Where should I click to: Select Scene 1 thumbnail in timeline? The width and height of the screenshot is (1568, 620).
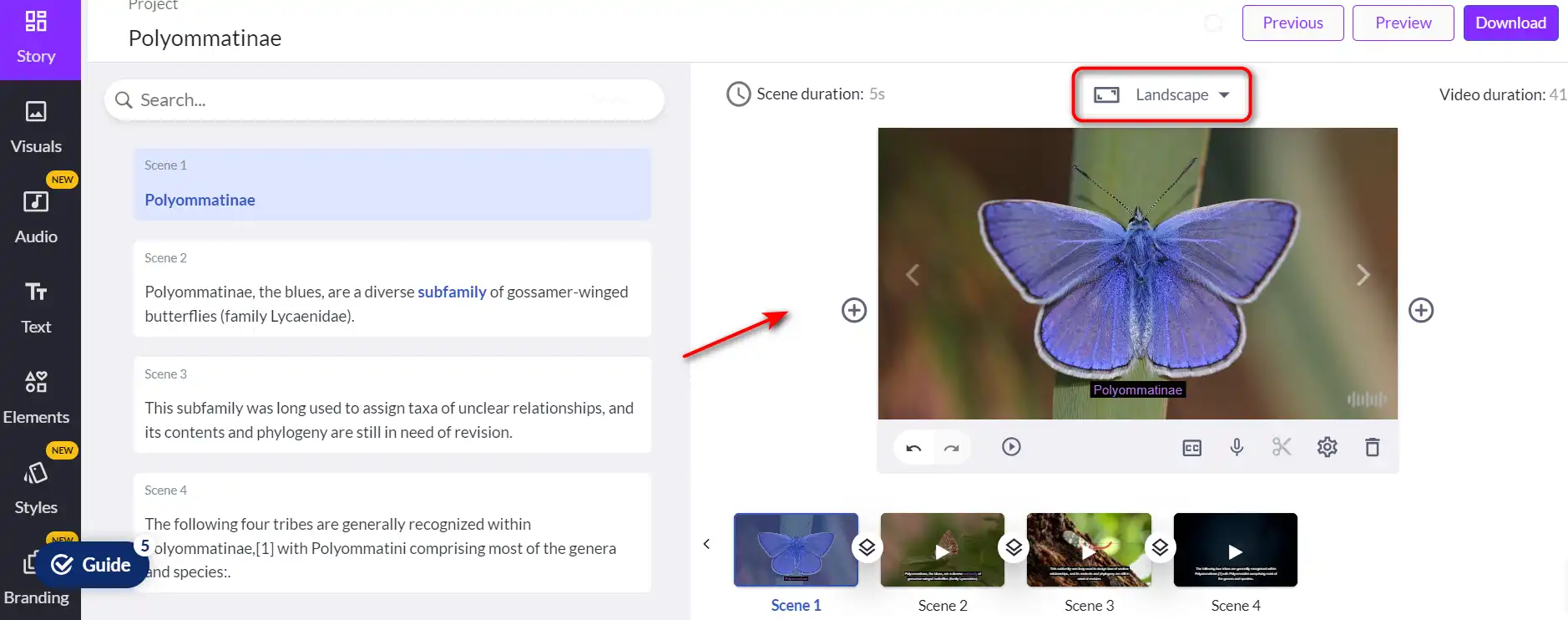click(x=796, y=550)
